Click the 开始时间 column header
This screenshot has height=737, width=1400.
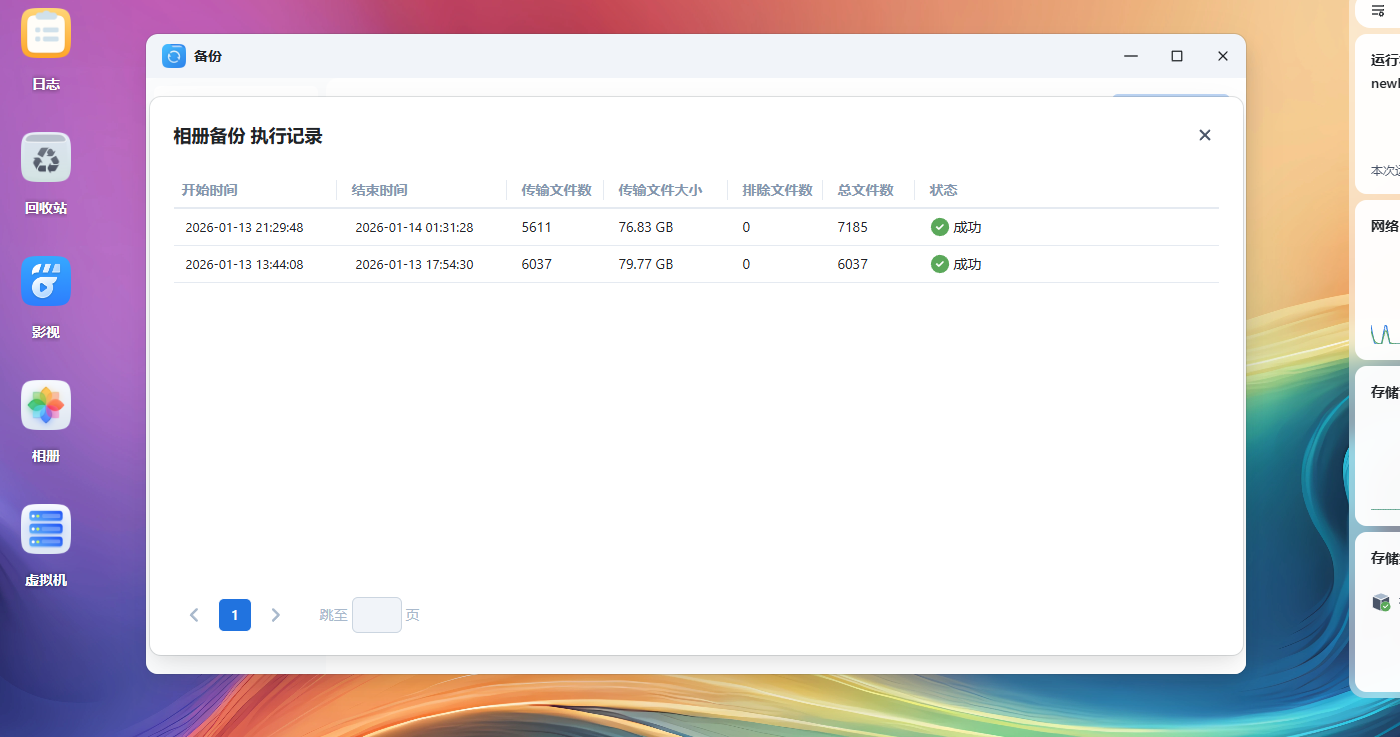click(x=209, y=190)
